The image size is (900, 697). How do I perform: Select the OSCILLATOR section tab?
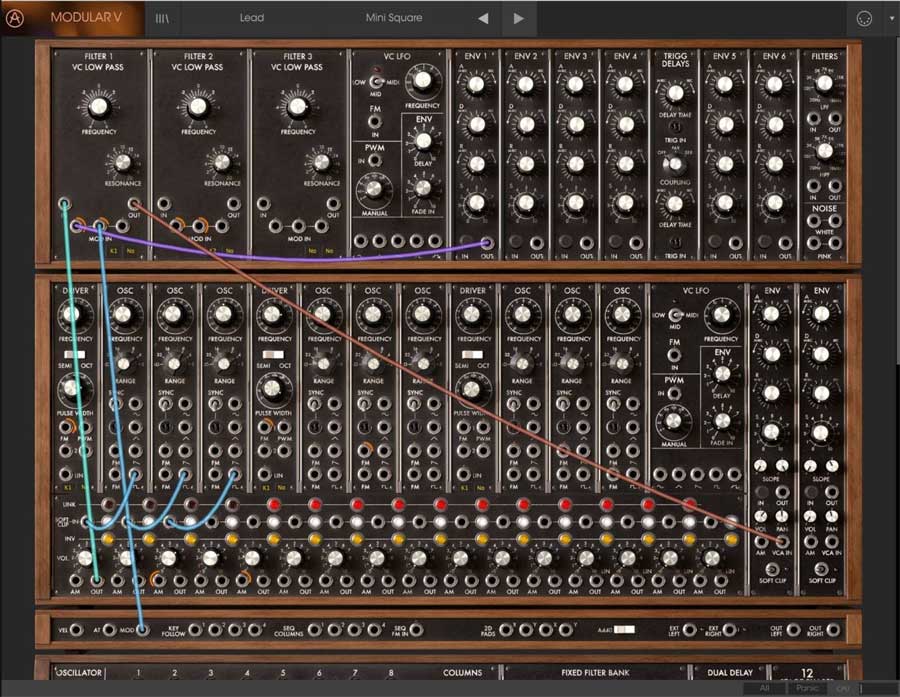pyautogui.click(x=79, y=672)
